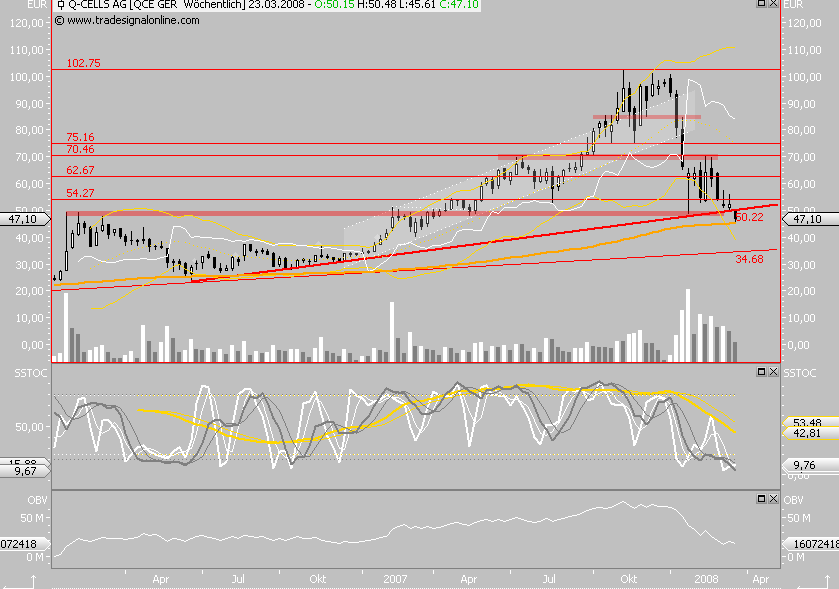Close the Q-CELLS price chart panel
839x589 pixels.
[773, 3]
